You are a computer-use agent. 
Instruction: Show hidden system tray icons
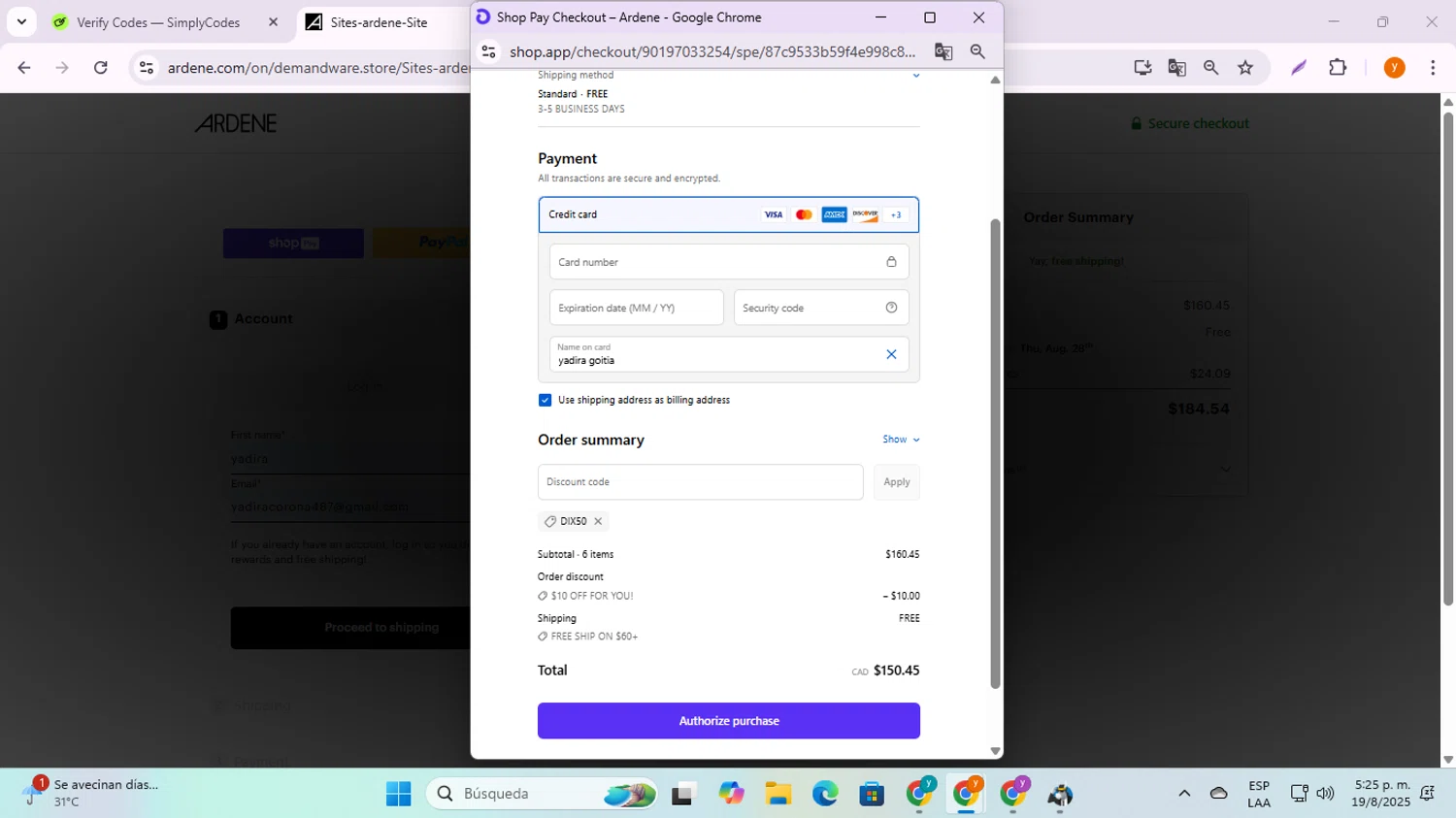pyautogui.click(x=1183, y=794)
